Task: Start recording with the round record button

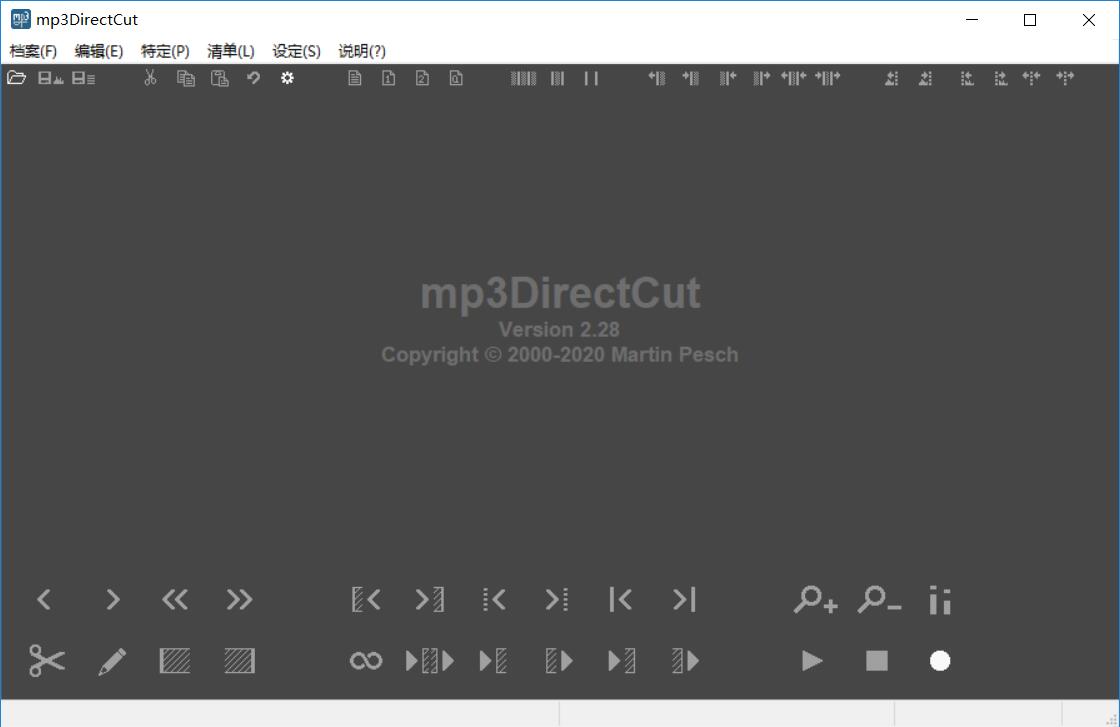Action: [940, 661]
